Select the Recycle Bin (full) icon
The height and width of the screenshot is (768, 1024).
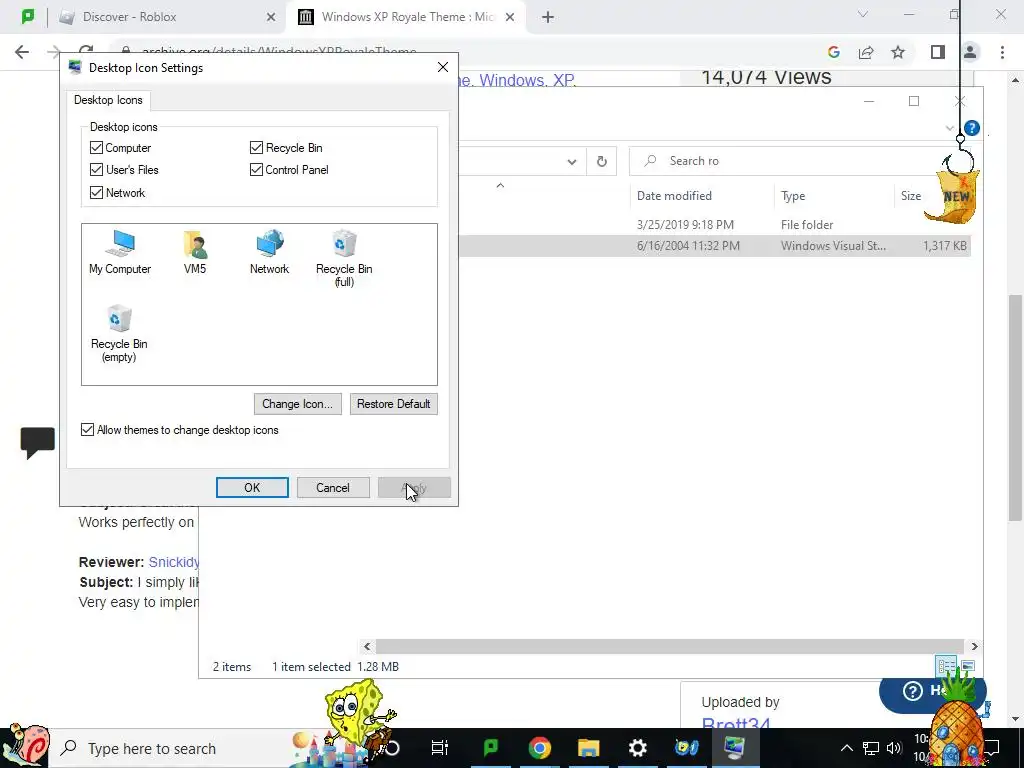click(344, 259)
